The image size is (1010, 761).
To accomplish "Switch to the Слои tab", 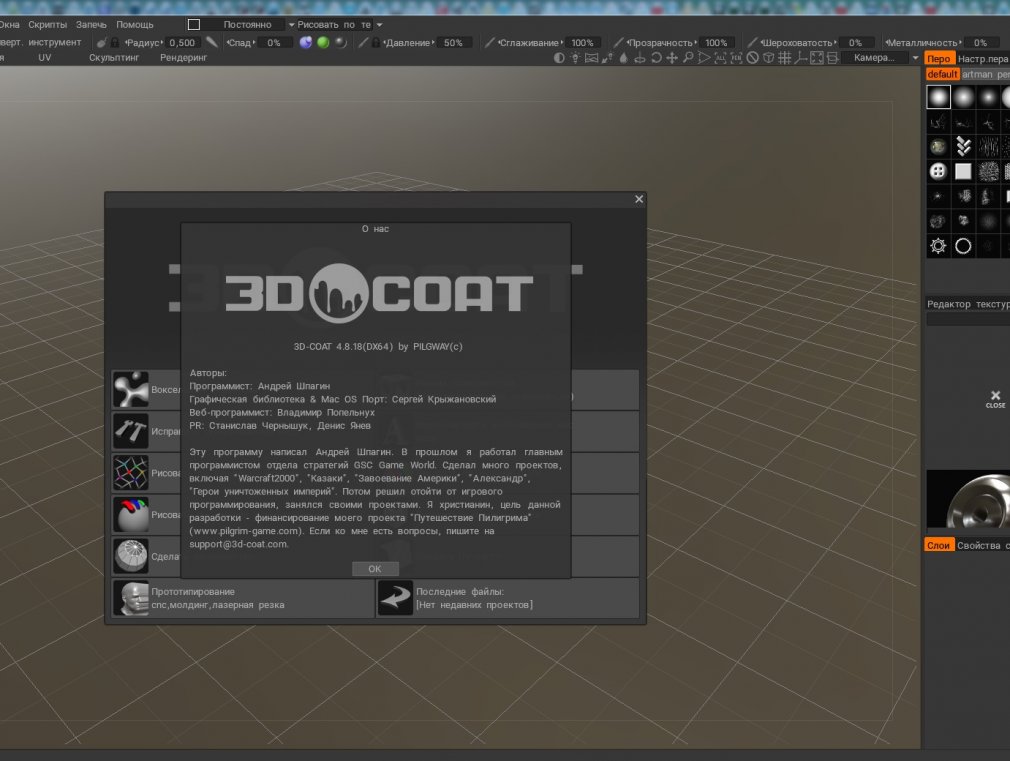I will (x=939, y=545).
